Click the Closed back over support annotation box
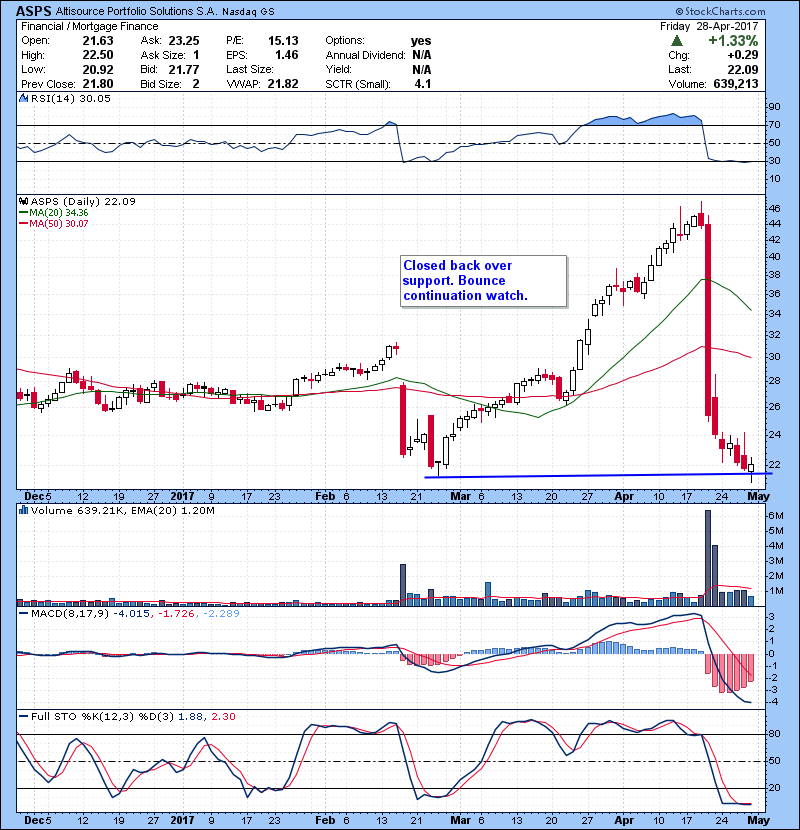 (483, 281)
